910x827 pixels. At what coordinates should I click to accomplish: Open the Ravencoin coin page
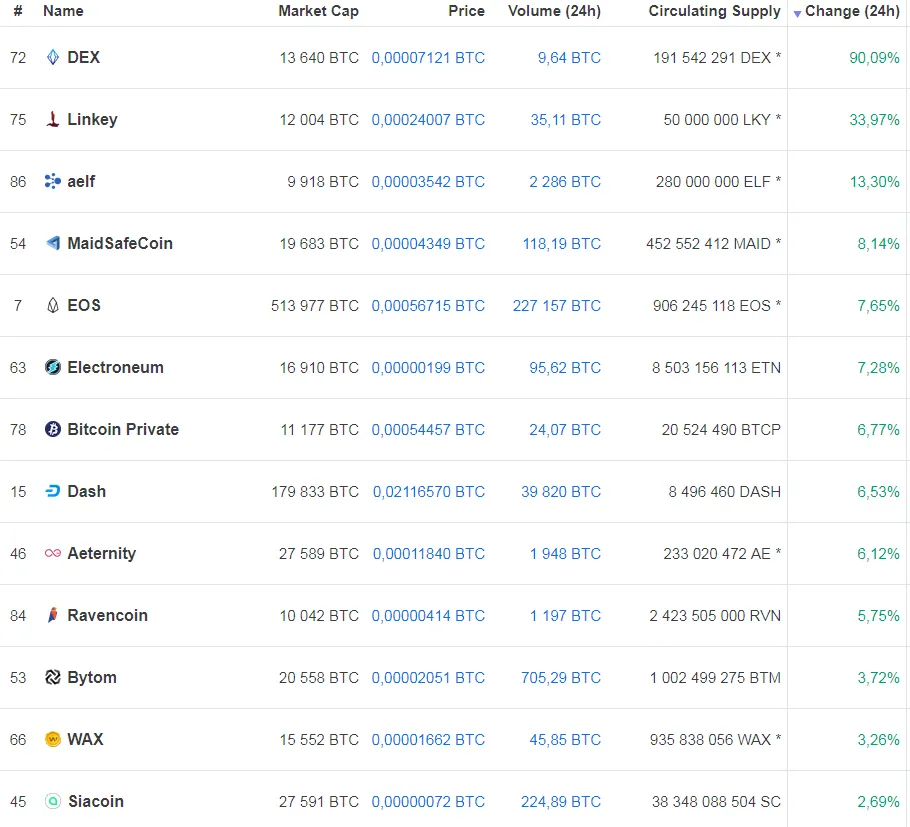pyautogui.click(x=107, y=615)
